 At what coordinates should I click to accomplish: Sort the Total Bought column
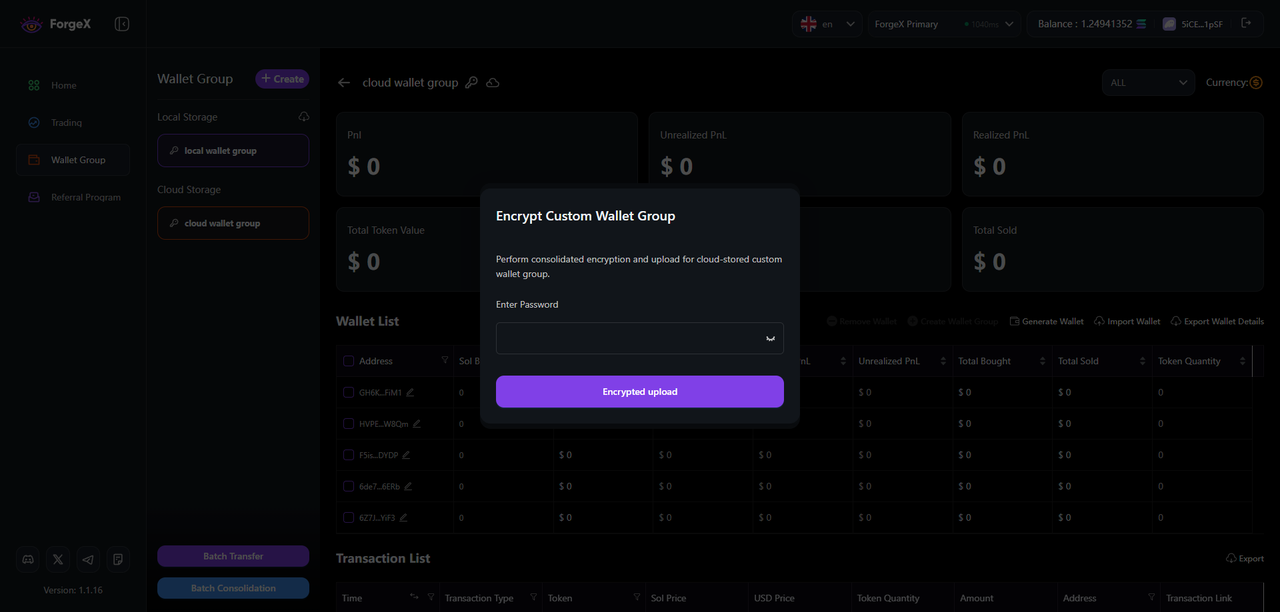(1043, 361)
